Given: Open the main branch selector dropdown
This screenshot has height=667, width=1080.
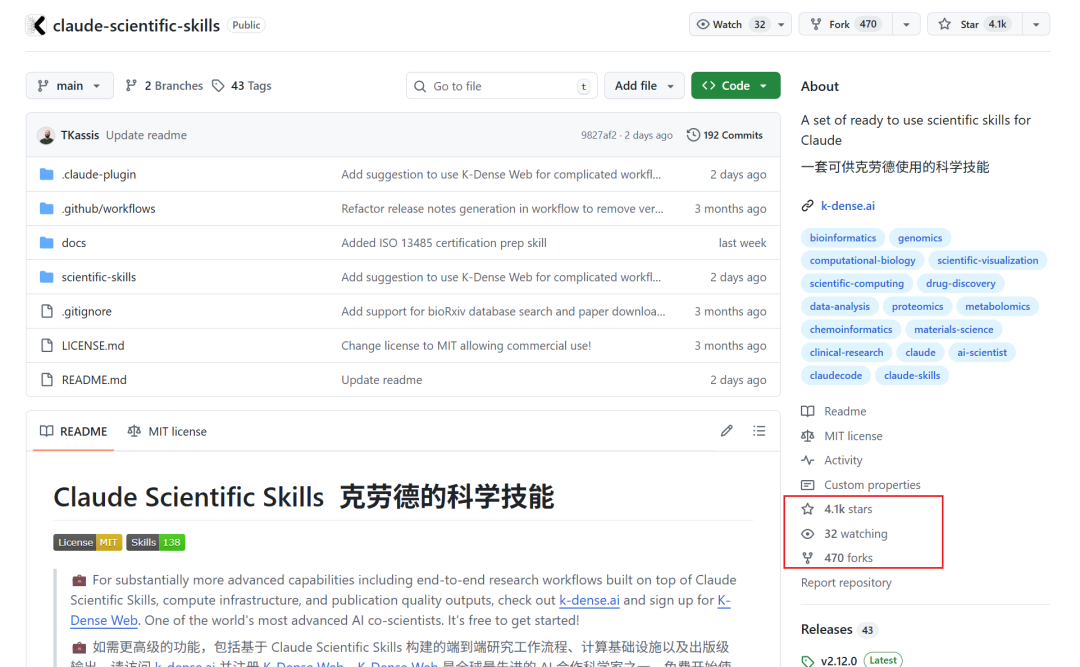Looking at the screenshot, I should click(x=70, y=85).
